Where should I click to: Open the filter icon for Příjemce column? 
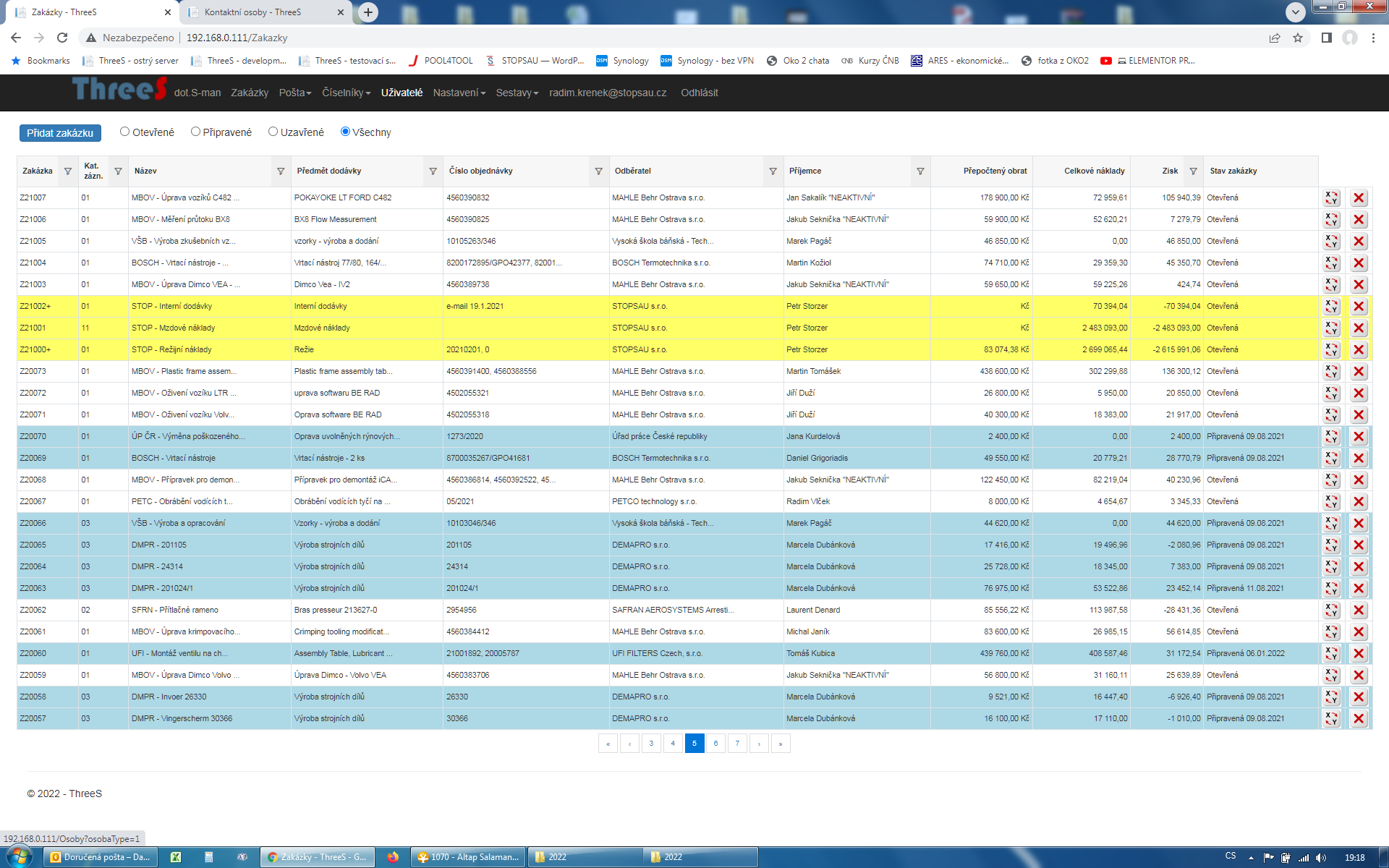tap(920, 171)
